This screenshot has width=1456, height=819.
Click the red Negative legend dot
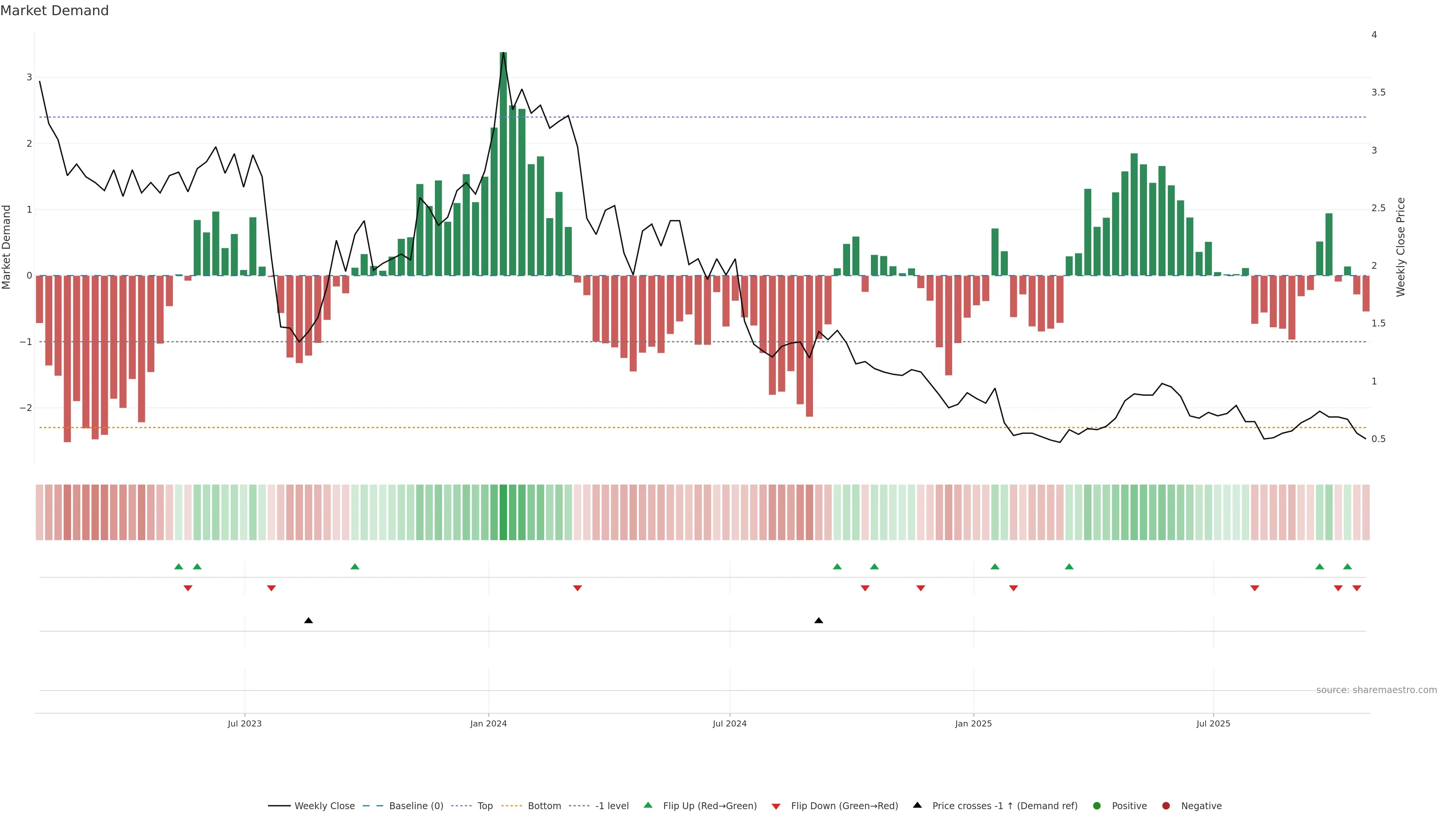point(1166,806)
